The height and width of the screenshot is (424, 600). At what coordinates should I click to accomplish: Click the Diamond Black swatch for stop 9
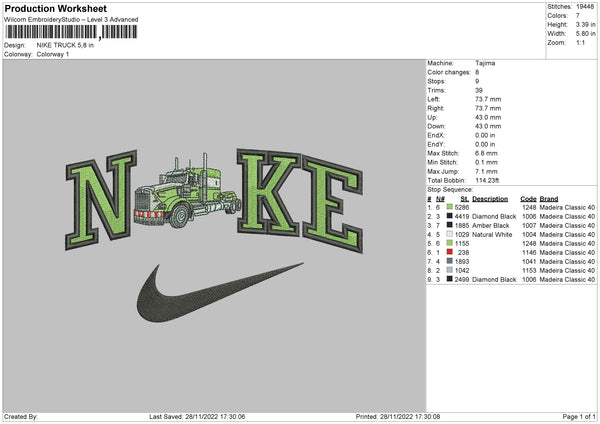[x=449, y=279]
